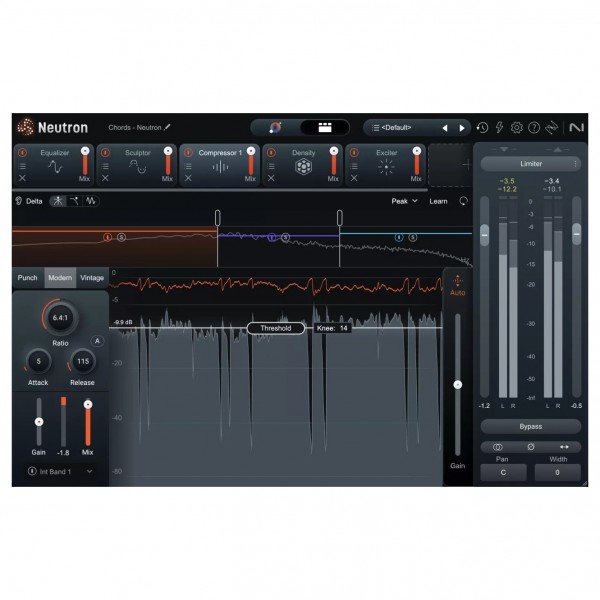Click the Native Instruments logo icon
The image size is (600, 600).
tap(576, 127)
